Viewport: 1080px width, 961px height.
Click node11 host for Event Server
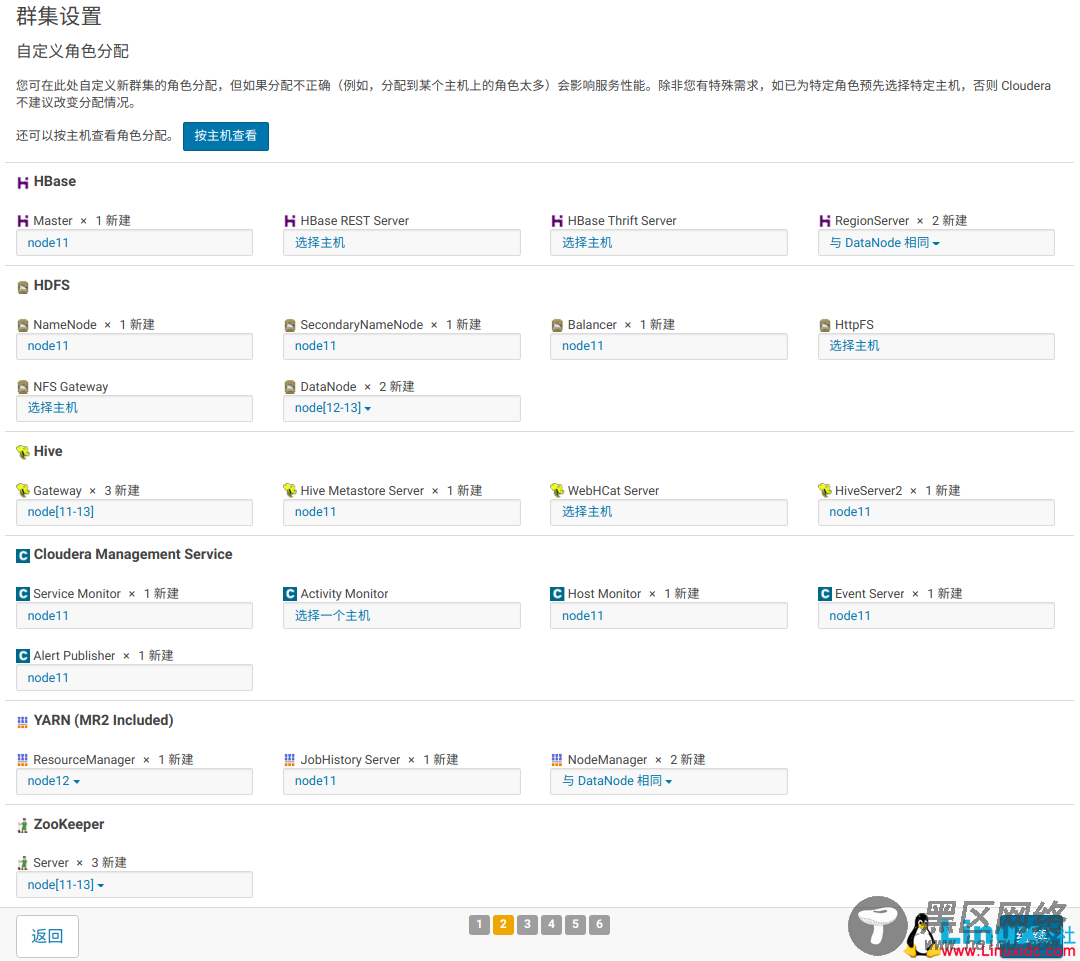click(936, 615)
